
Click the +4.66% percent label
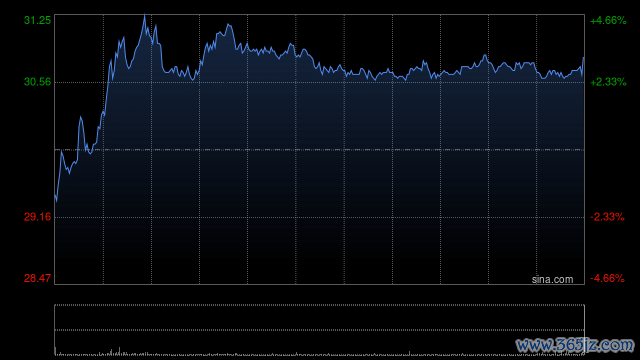[608, 20]
